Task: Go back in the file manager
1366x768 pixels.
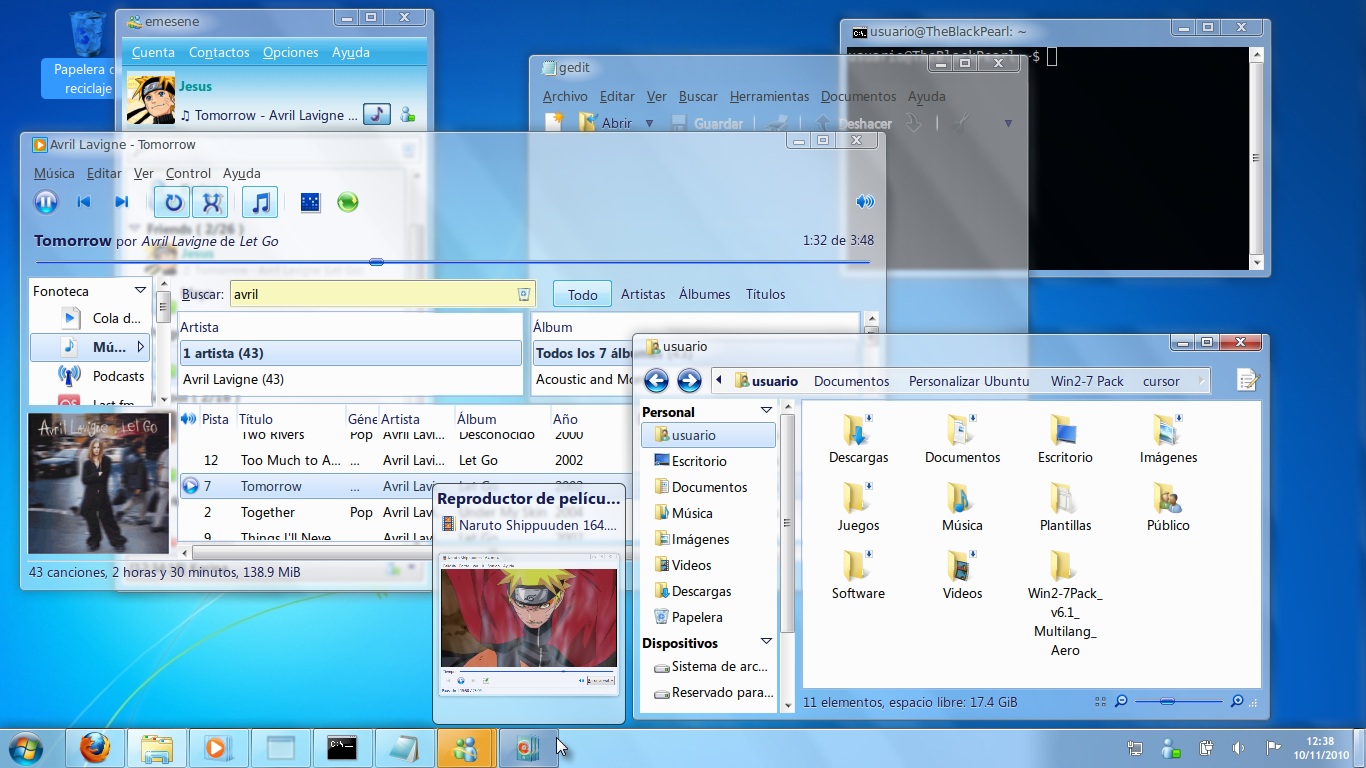Action: [x=656, y=381]
